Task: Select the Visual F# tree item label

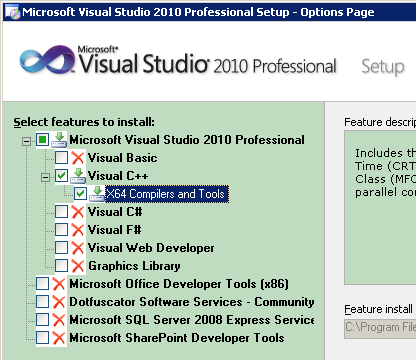Action: pyautogui.click(x=114, y=230)
